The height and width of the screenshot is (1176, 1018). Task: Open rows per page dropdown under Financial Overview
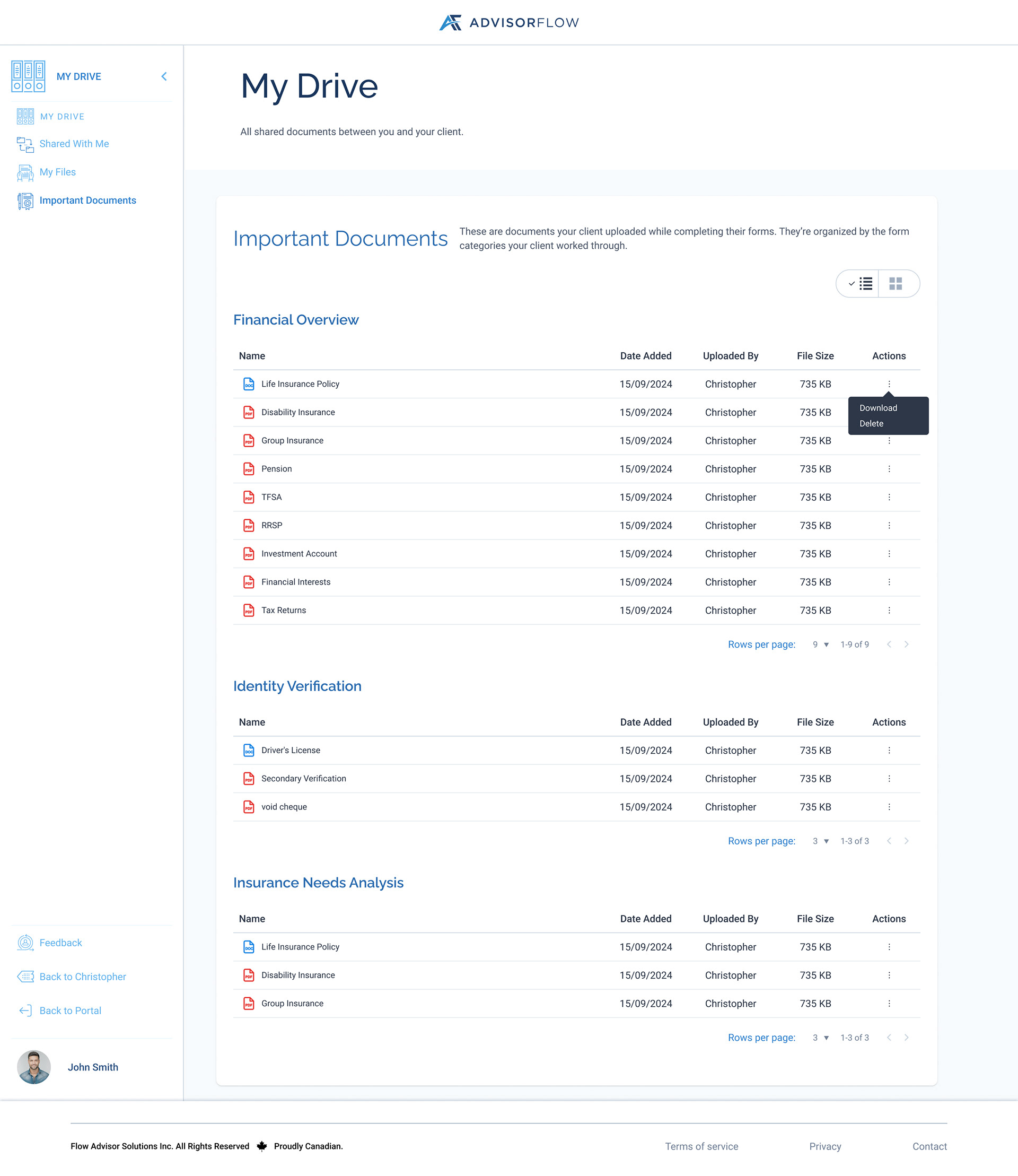(x=820, y=644)
